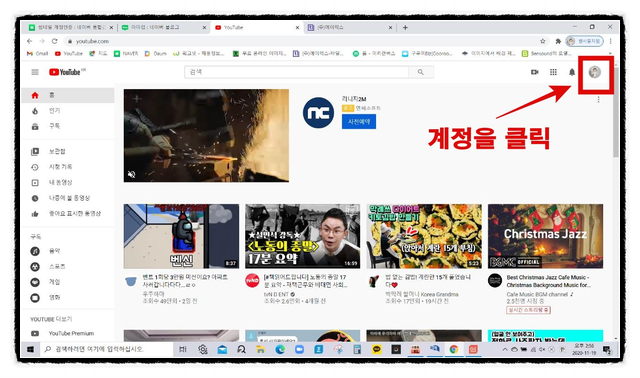Click the youtube.com address bar

pos(302,41)
